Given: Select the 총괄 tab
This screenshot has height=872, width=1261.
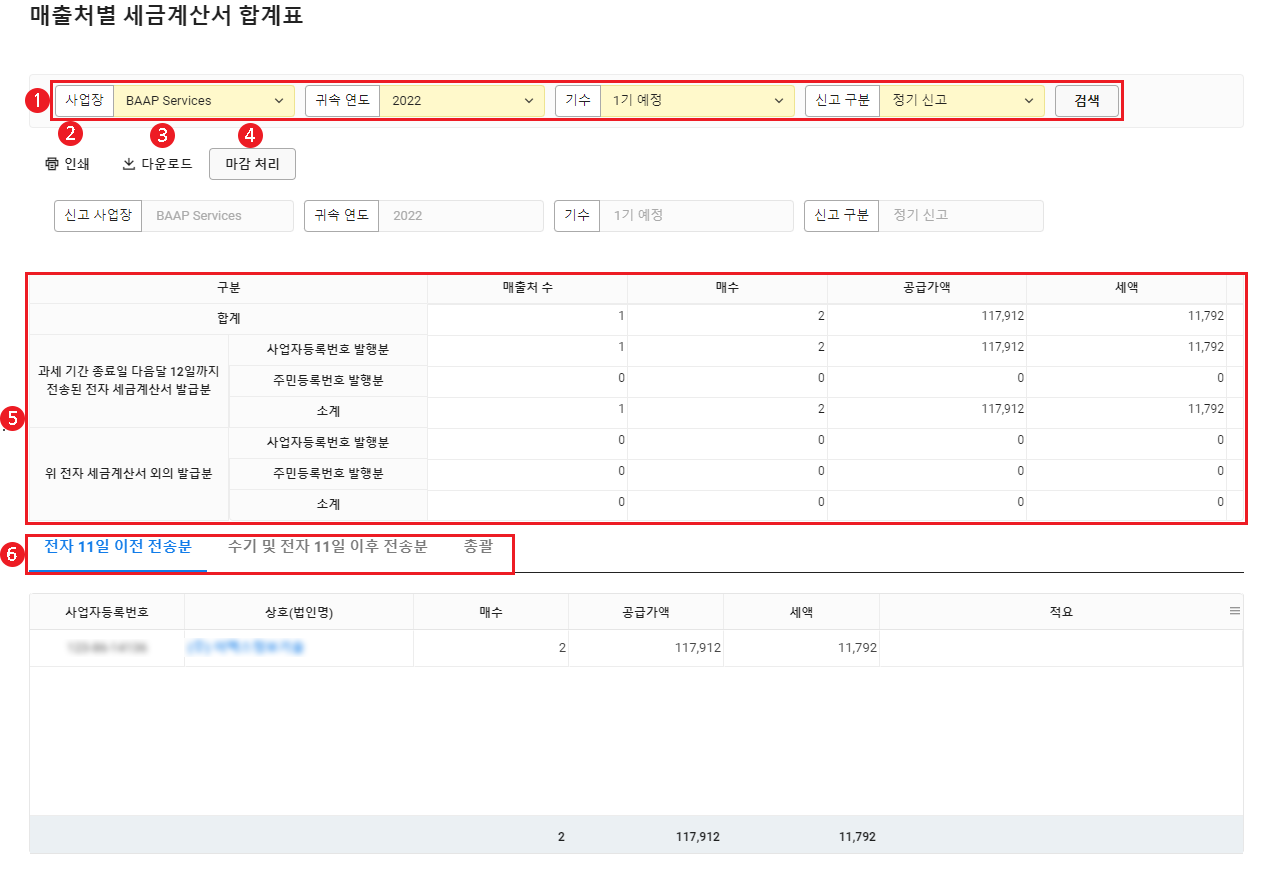Looking at the screenshot, I should coord(478,547).
